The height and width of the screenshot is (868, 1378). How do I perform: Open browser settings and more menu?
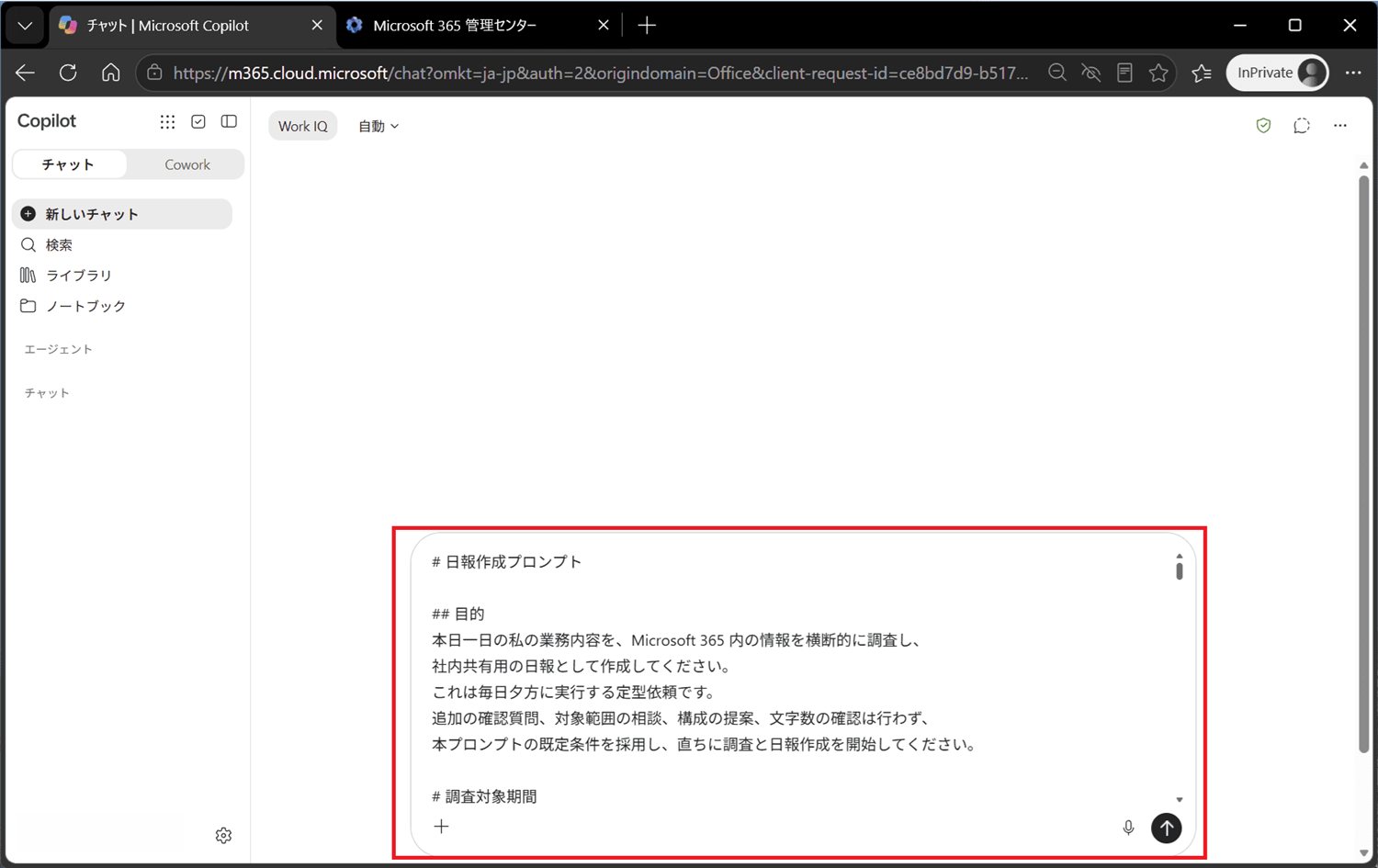tap(1353, 73)
